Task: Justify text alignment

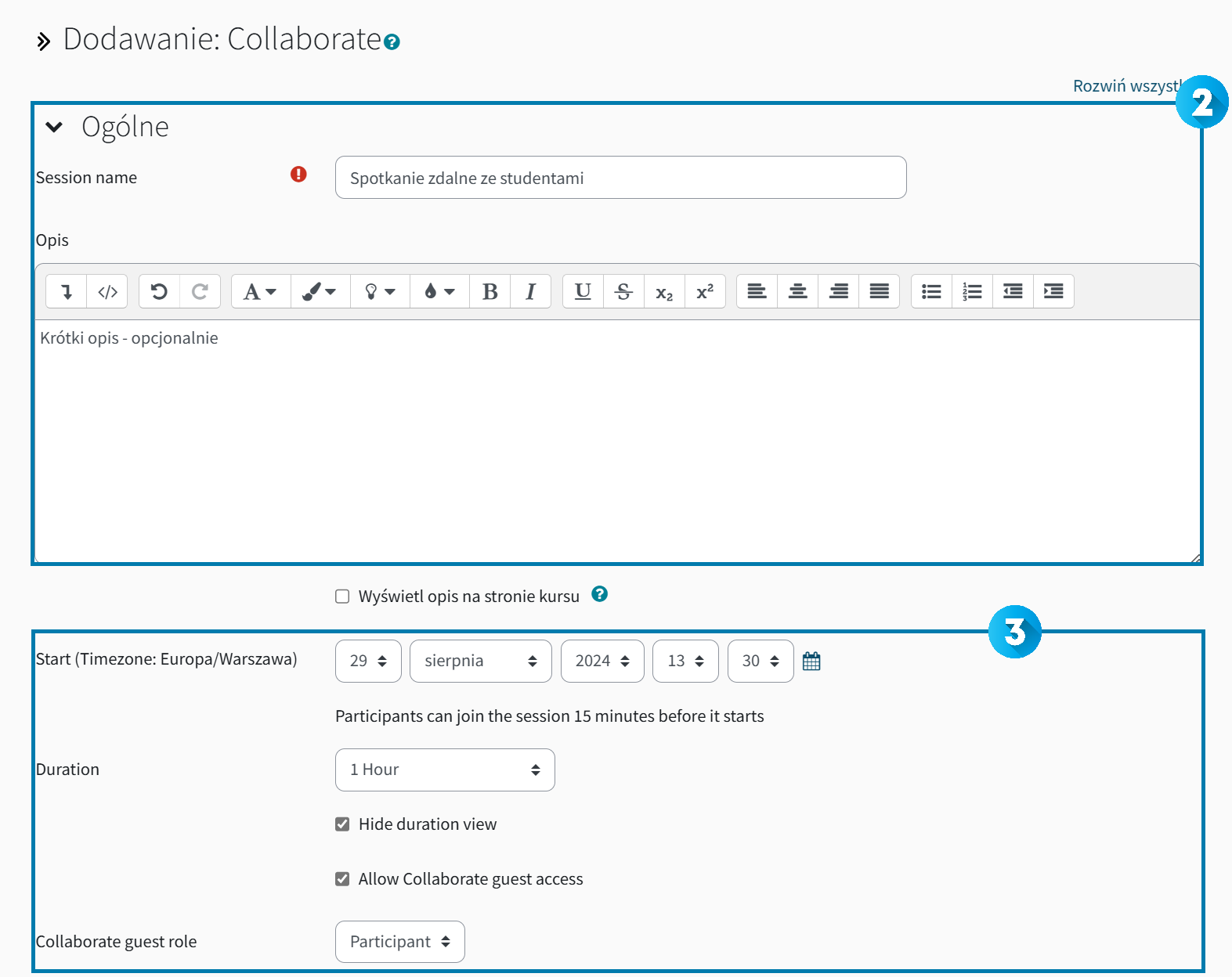Action: click(879, 291)
